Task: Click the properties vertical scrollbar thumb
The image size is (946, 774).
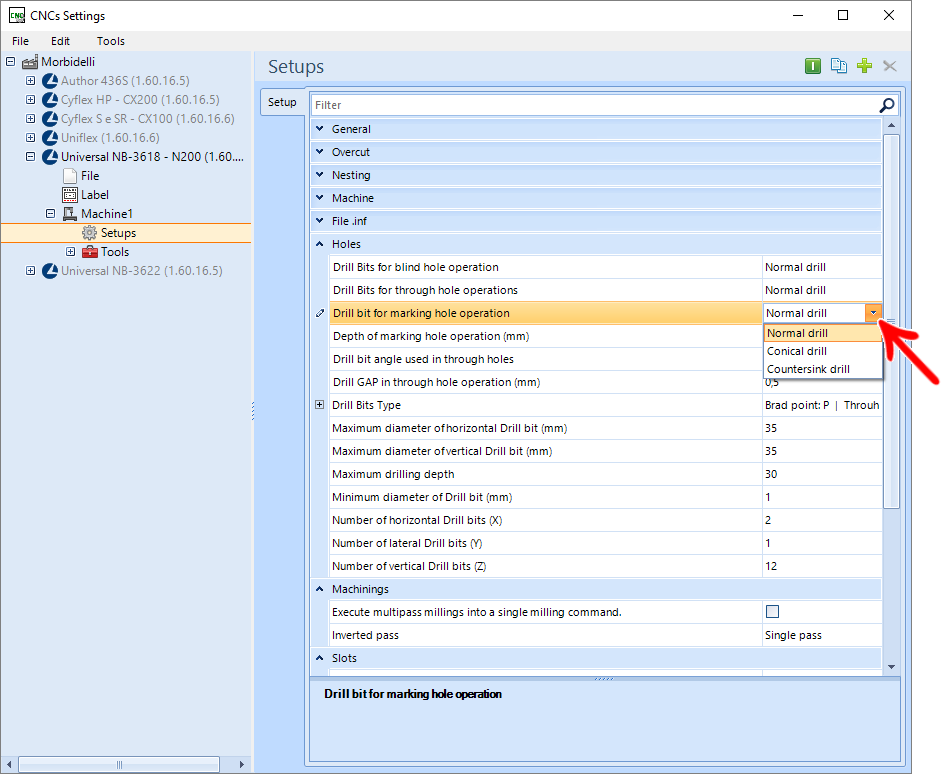Action: [x=891, y=322]
